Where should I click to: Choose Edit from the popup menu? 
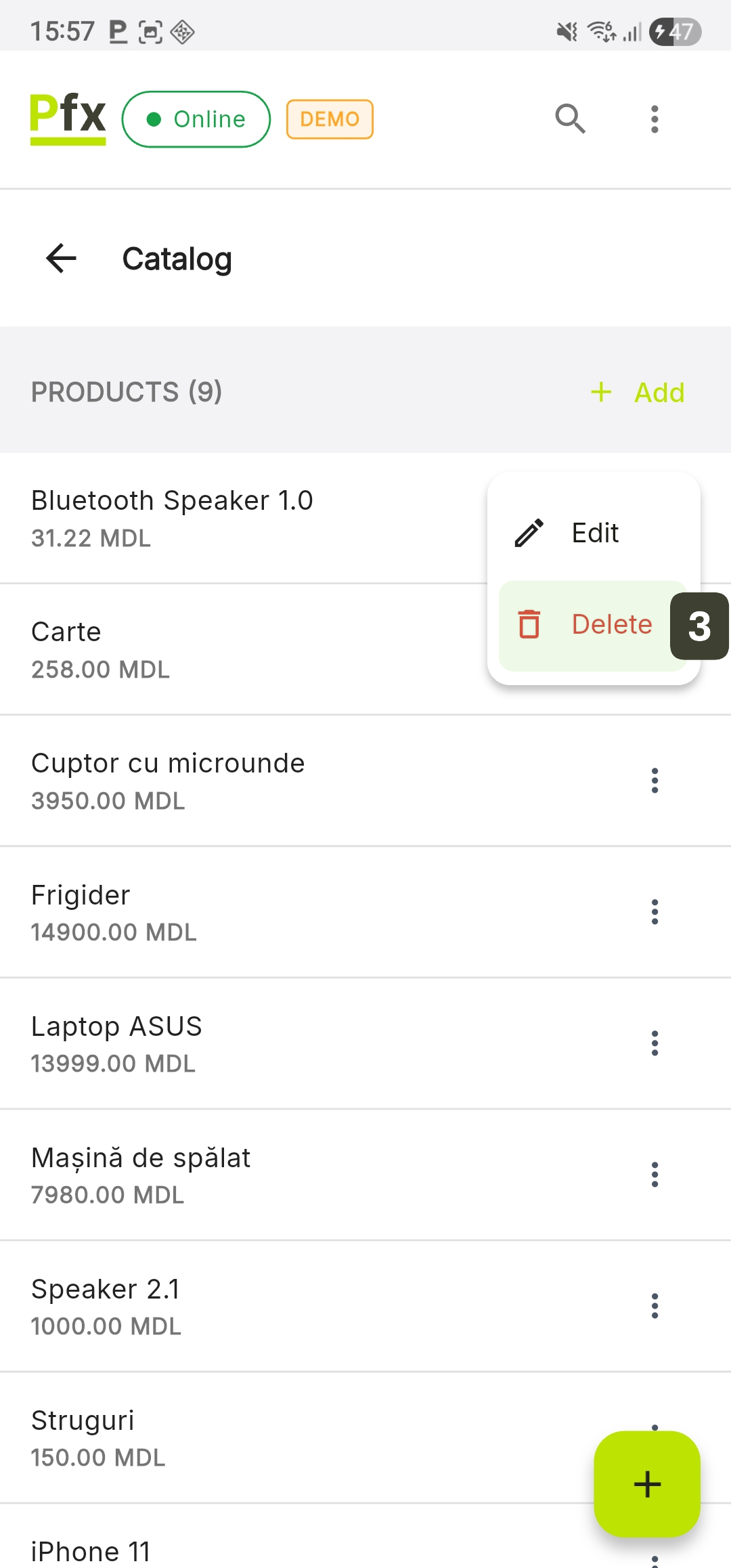pyautogui.click(x=594, y=533)
